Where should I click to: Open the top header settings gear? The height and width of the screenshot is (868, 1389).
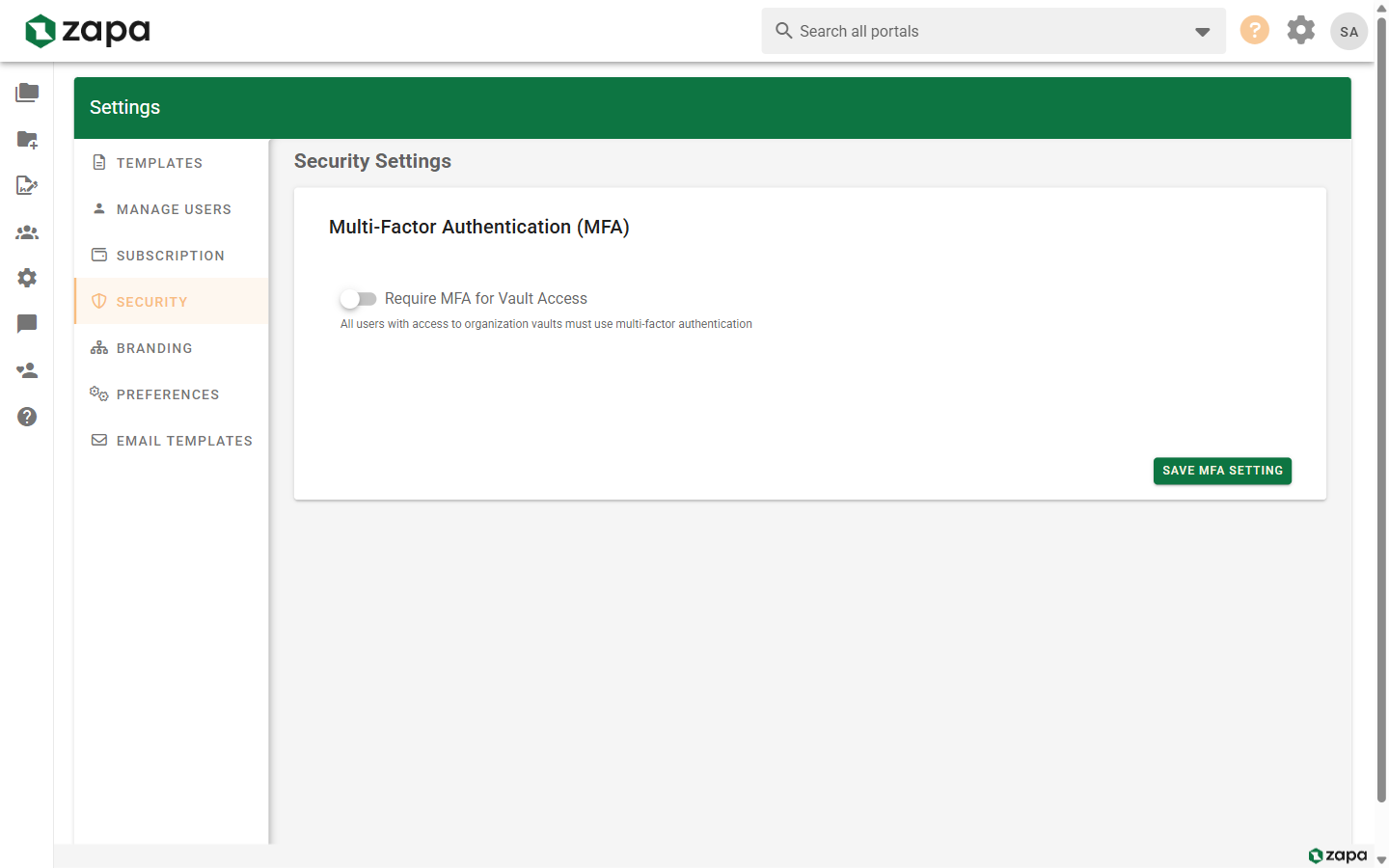click(1301, 30)
